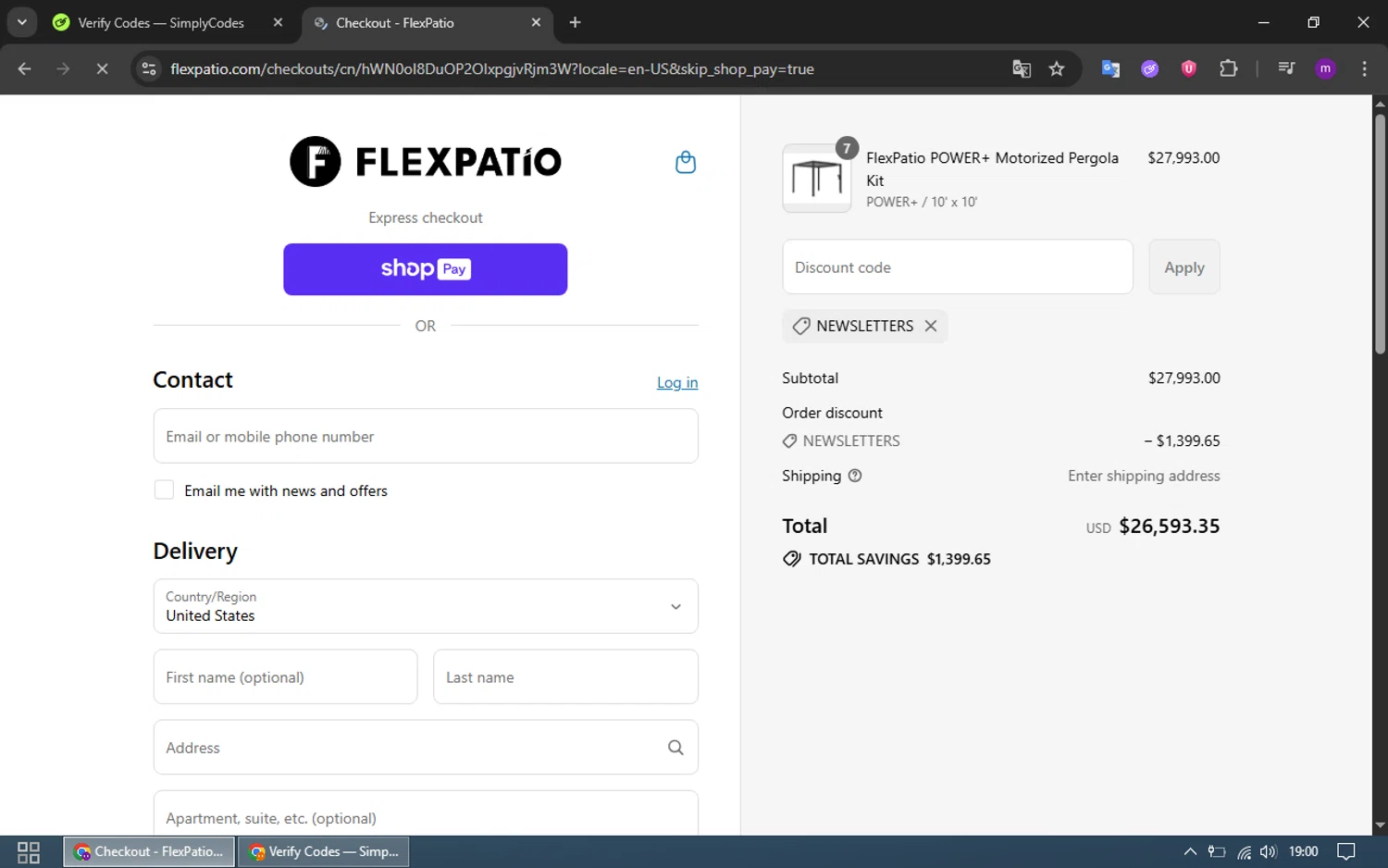Click the Last name field

pos(565,676)
